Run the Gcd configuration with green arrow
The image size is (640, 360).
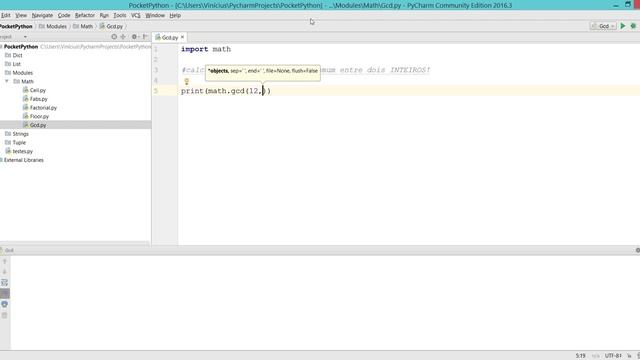click(623, 26)
